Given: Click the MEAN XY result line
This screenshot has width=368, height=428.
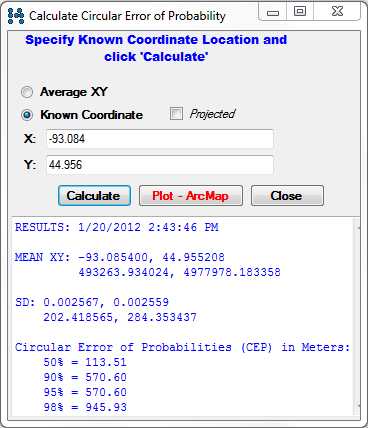Looking at the screenshot, I should coord(120,257).
